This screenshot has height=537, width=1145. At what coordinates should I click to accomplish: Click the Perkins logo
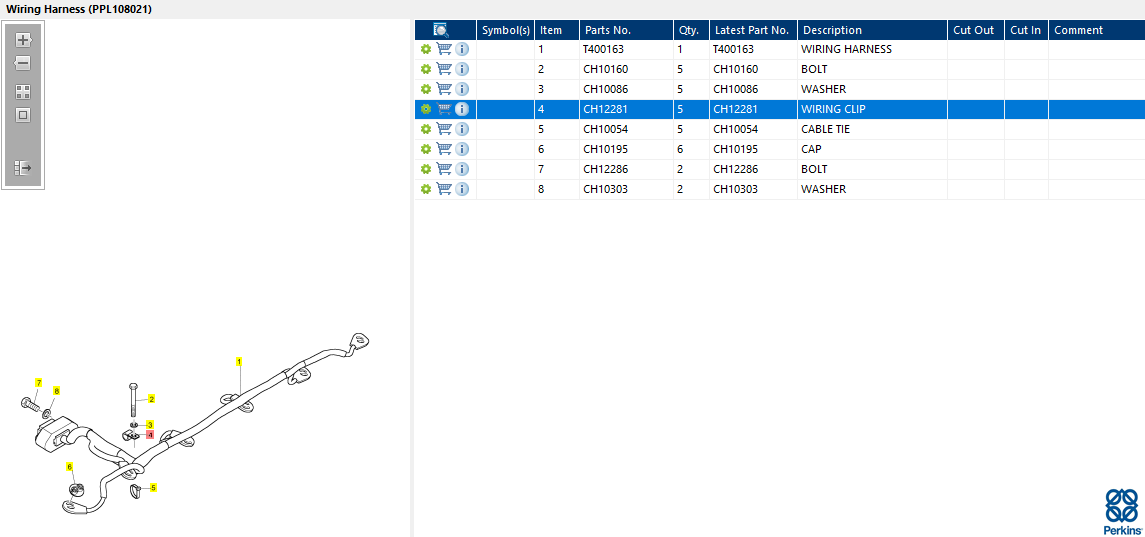coord(1122,512)
